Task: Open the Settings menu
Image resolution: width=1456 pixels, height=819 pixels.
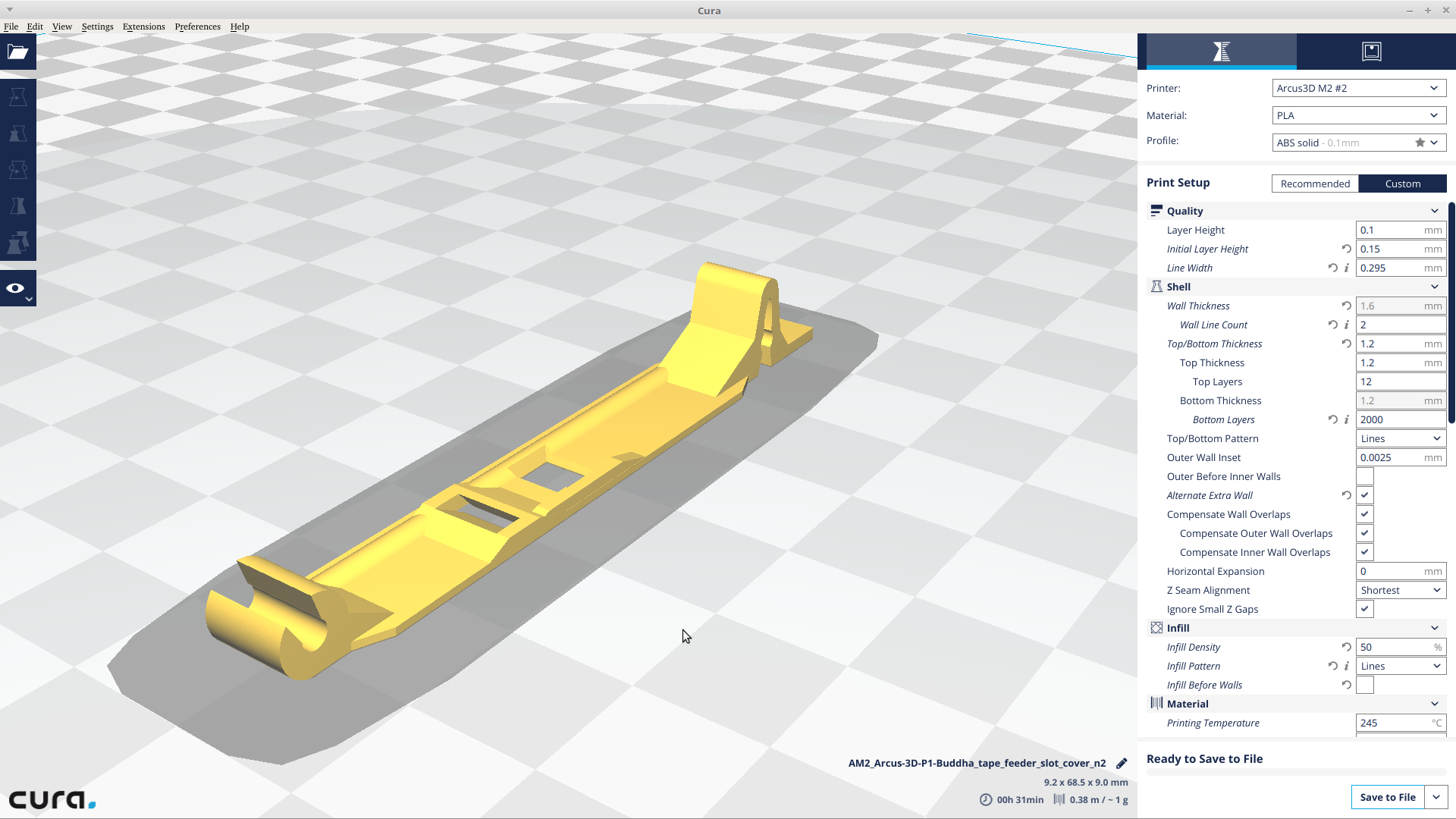Action: coord(97,27)
